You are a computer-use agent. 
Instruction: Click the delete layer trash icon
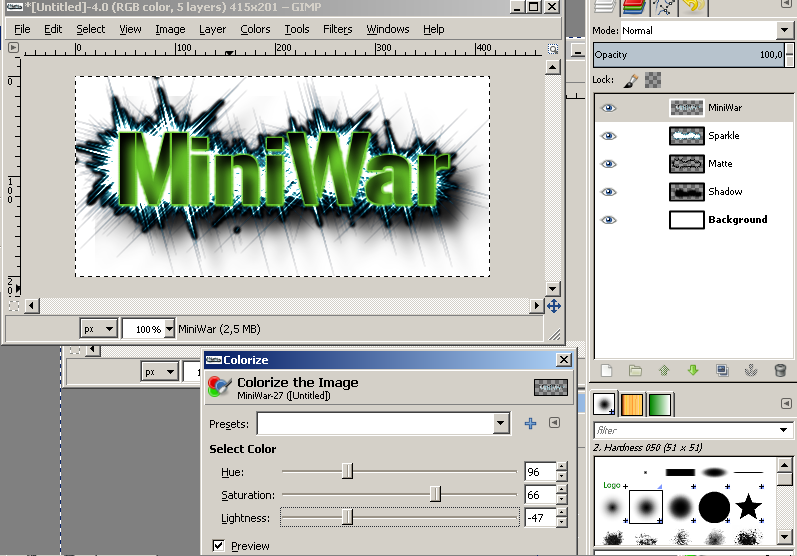780,370
